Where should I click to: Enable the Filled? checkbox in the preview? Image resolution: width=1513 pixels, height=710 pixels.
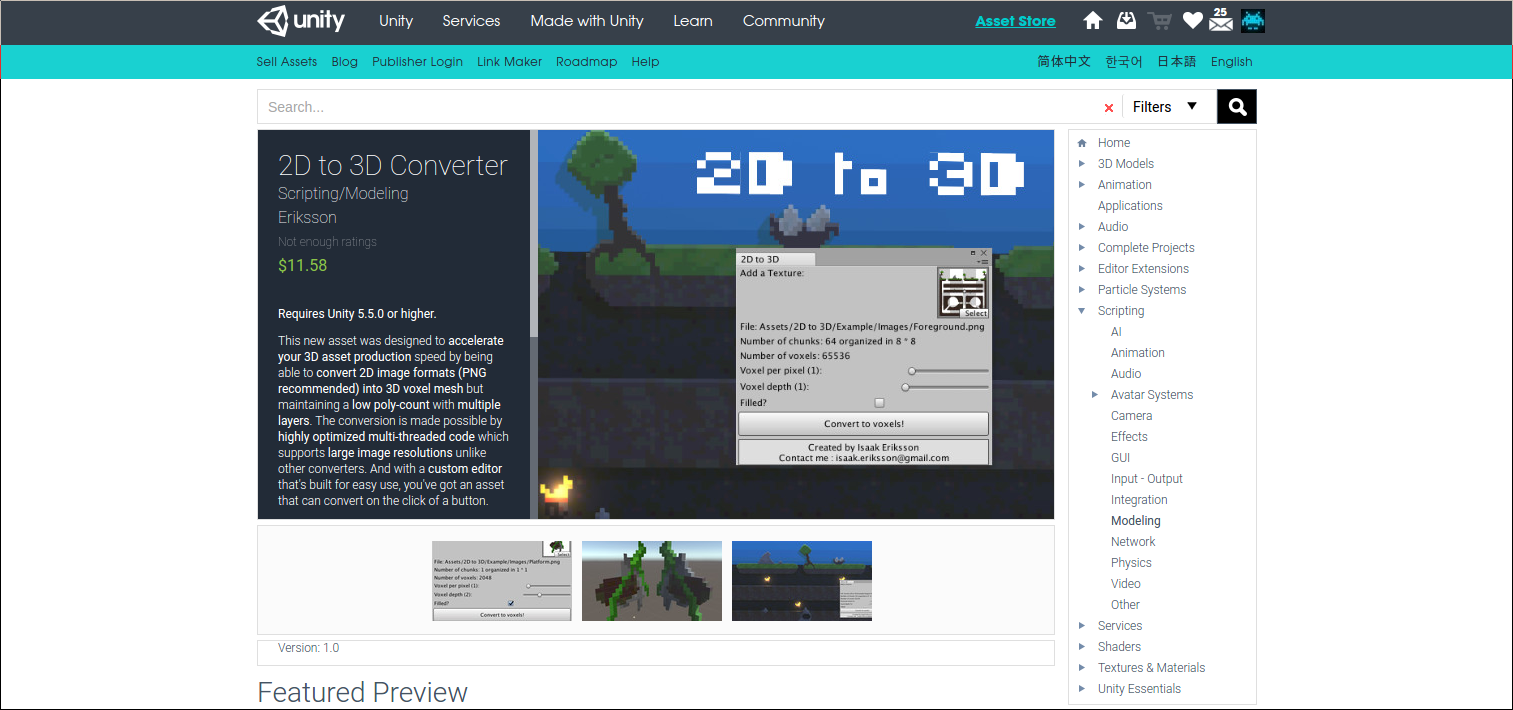click(877, 402)
